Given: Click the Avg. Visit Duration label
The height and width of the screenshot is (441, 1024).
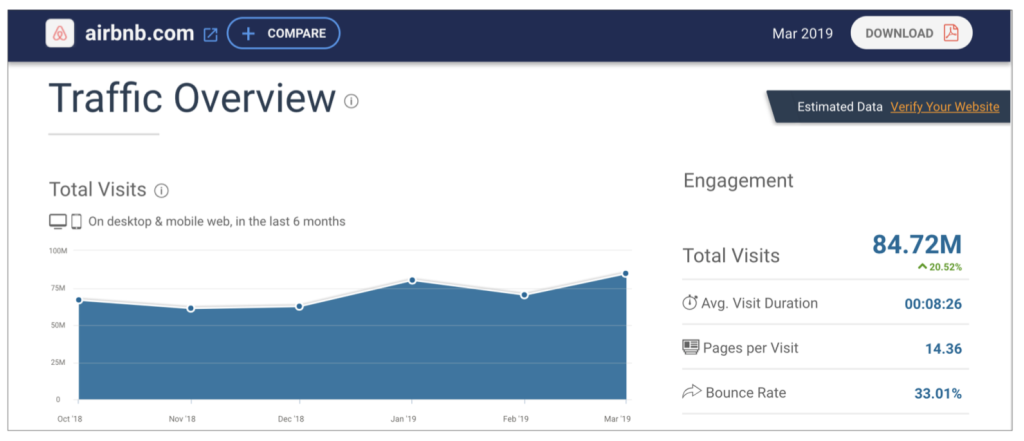Looking at the screenshot, I should point(760,303).
